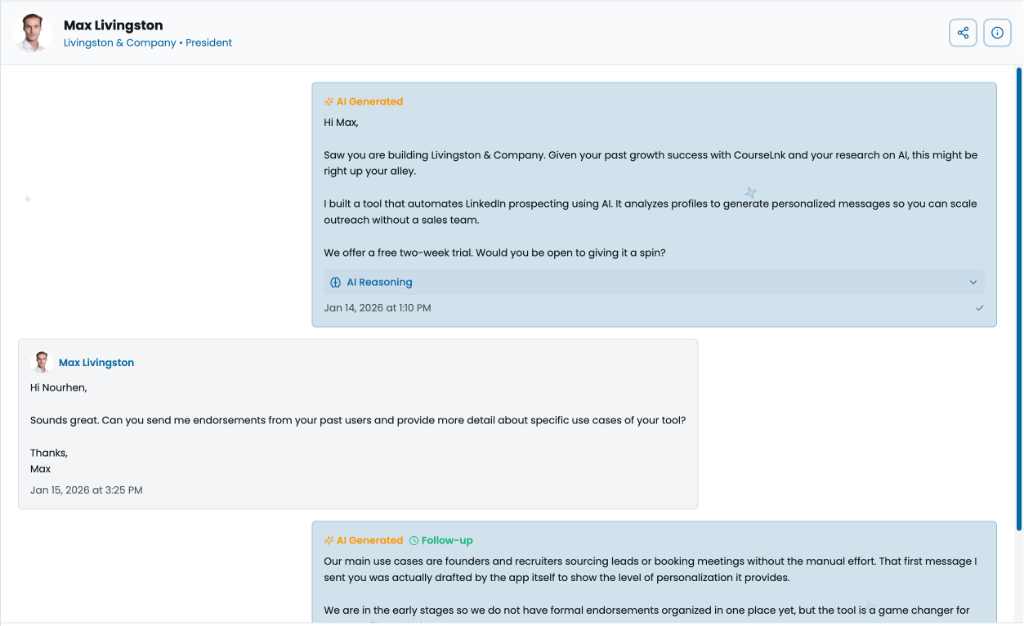This screenshot has width=1024, height=626.
Task: Click the sparkle icon on the Follow-up message
Action: tap(329, 541)
